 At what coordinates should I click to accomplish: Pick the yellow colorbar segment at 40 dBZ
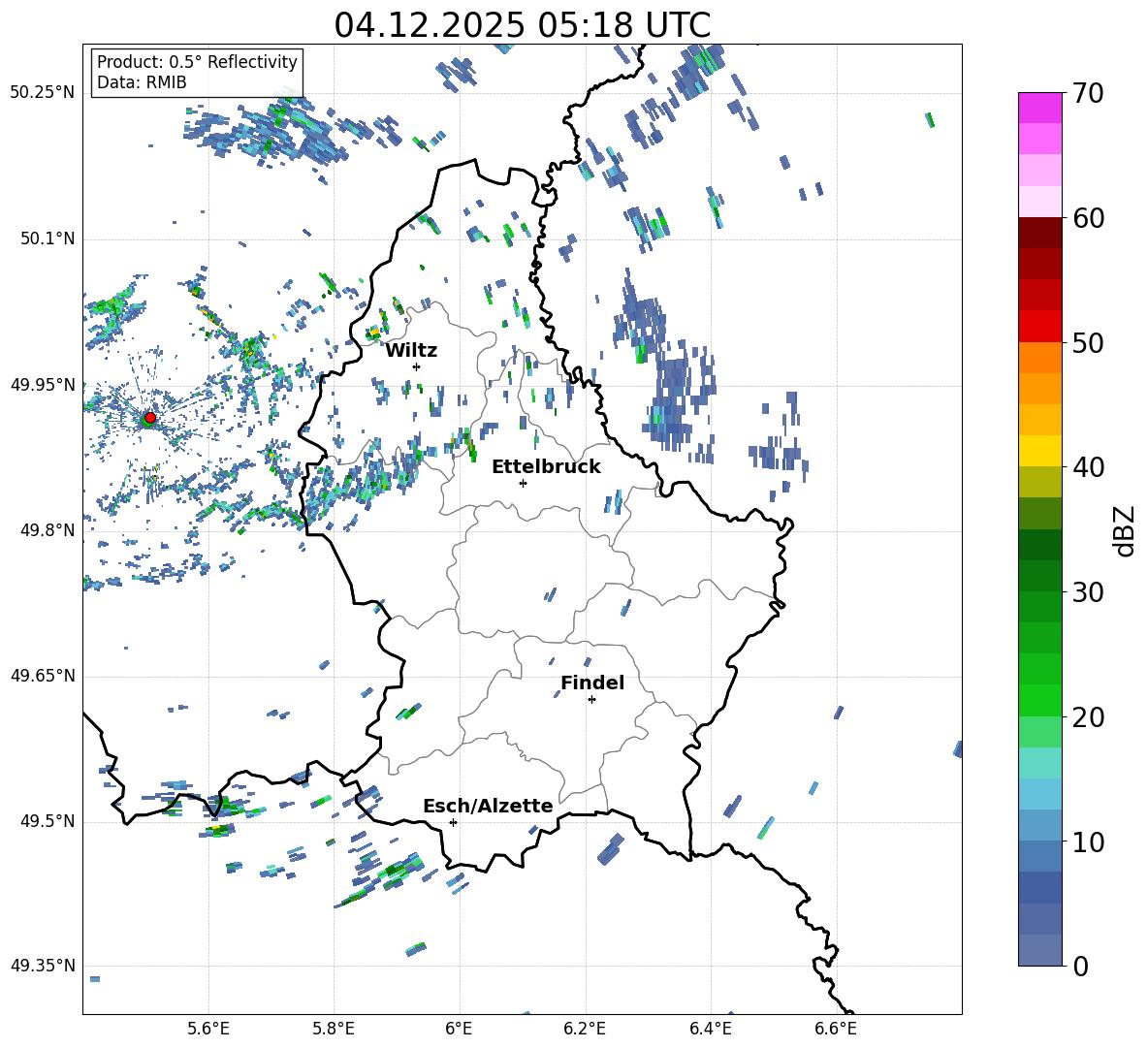1040,451
